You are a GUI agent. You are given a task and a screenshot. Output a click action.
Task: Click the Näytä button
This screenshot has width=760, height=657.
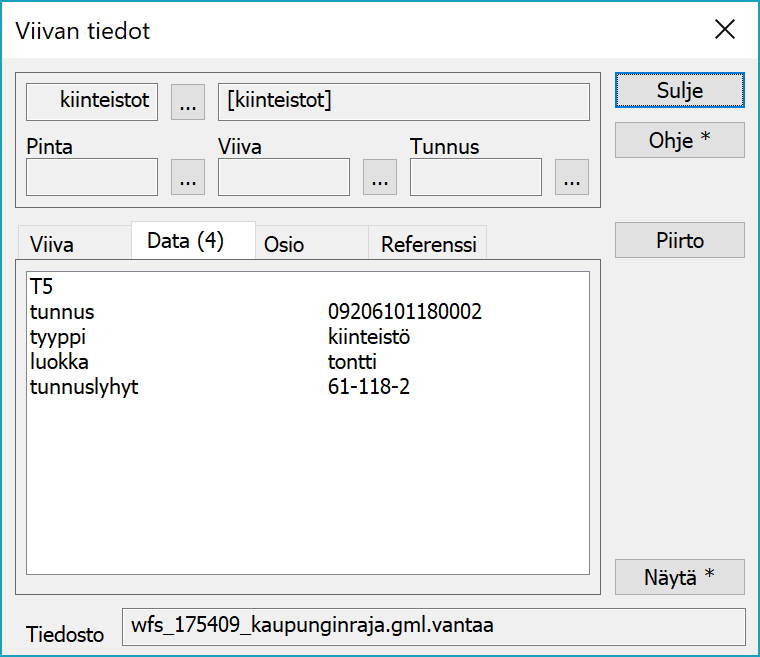pyautogui.click(x=680, y=577)
